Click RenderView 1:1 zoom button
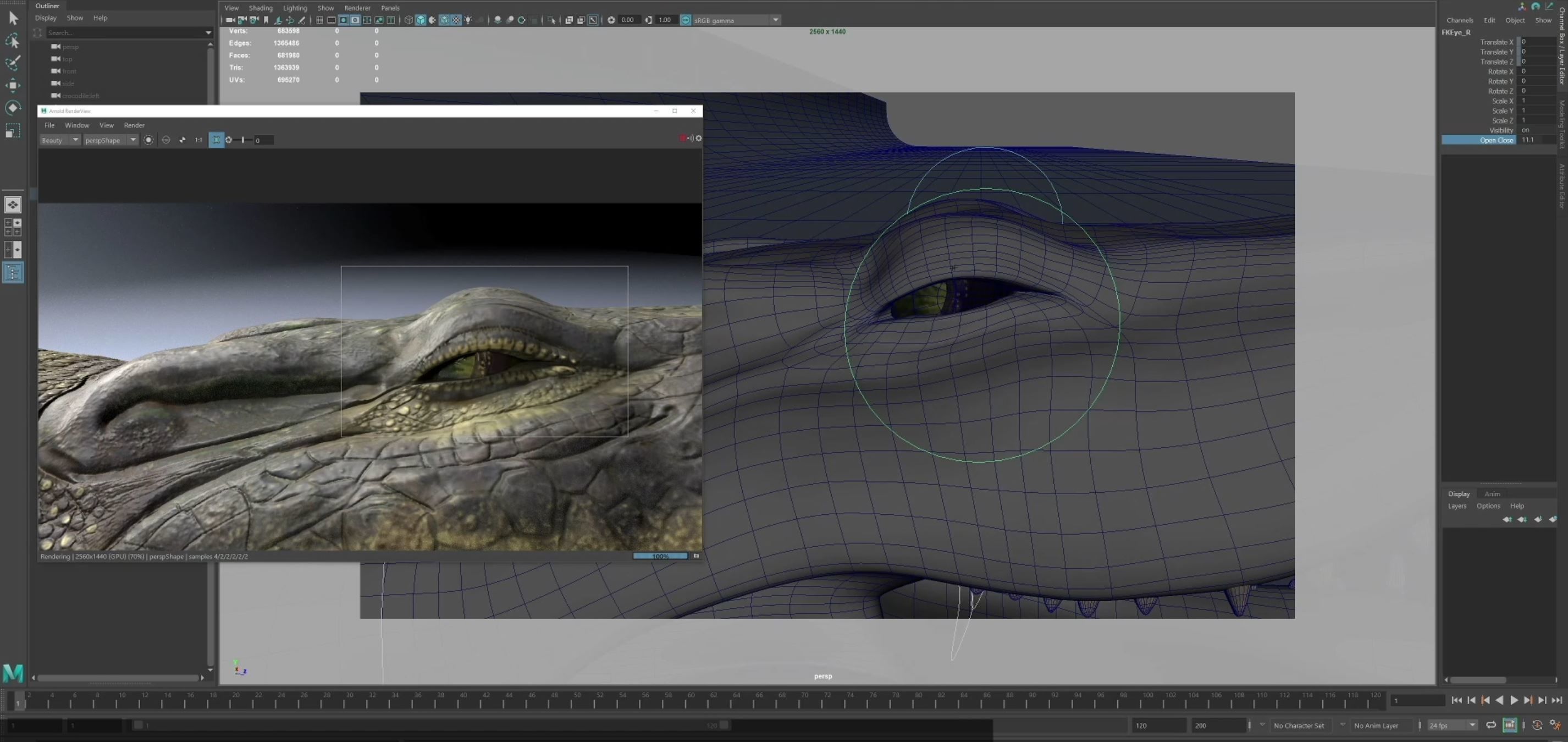The image size is (1568, 742). point(198,140)
